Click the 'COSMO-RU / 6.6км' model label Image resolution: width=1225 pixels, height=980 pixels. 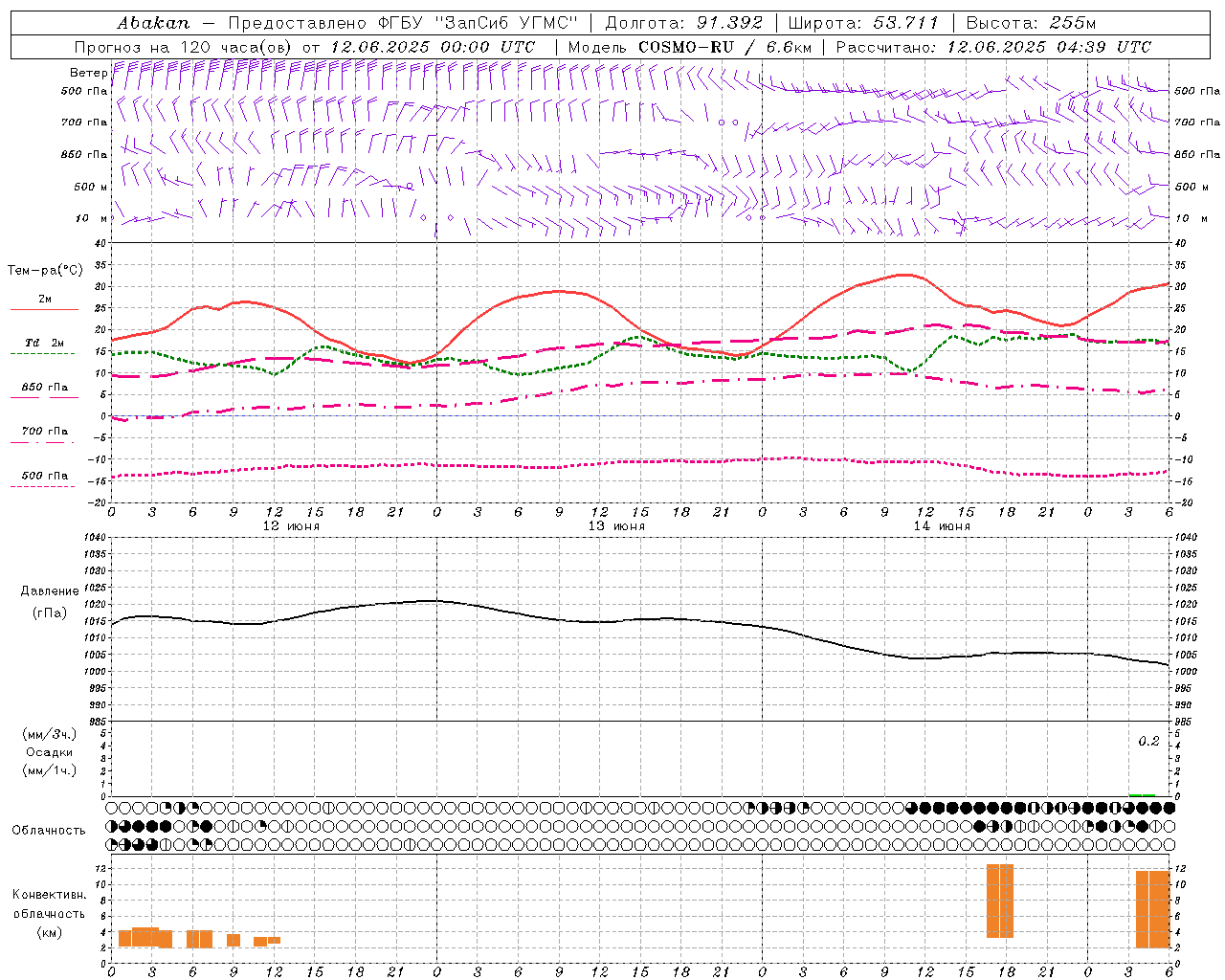click(x=725, y=47)
